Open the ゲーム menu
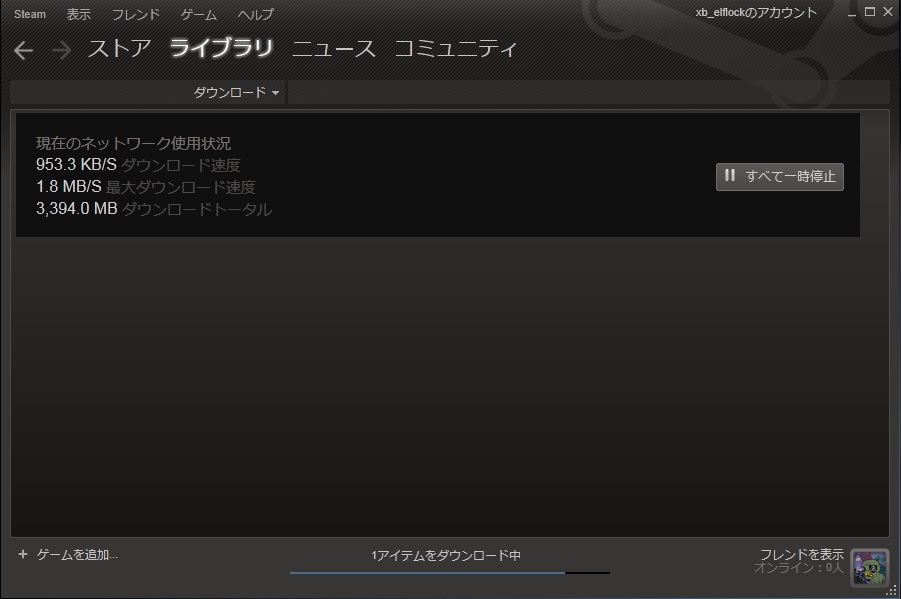Screen dimensions: 901x599 coord(199,14)
